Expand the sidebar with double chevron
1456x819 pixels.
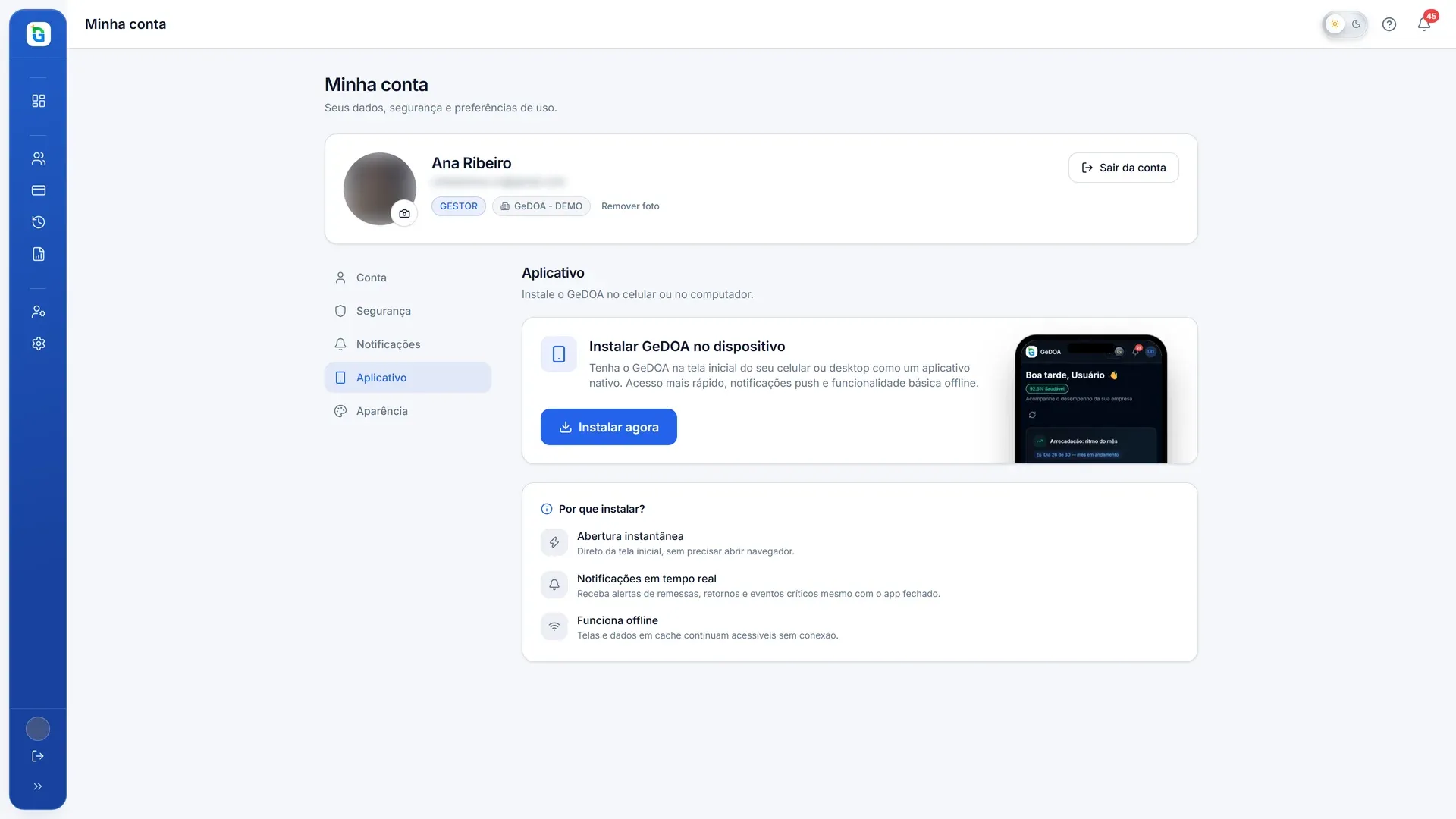[38, 786]
